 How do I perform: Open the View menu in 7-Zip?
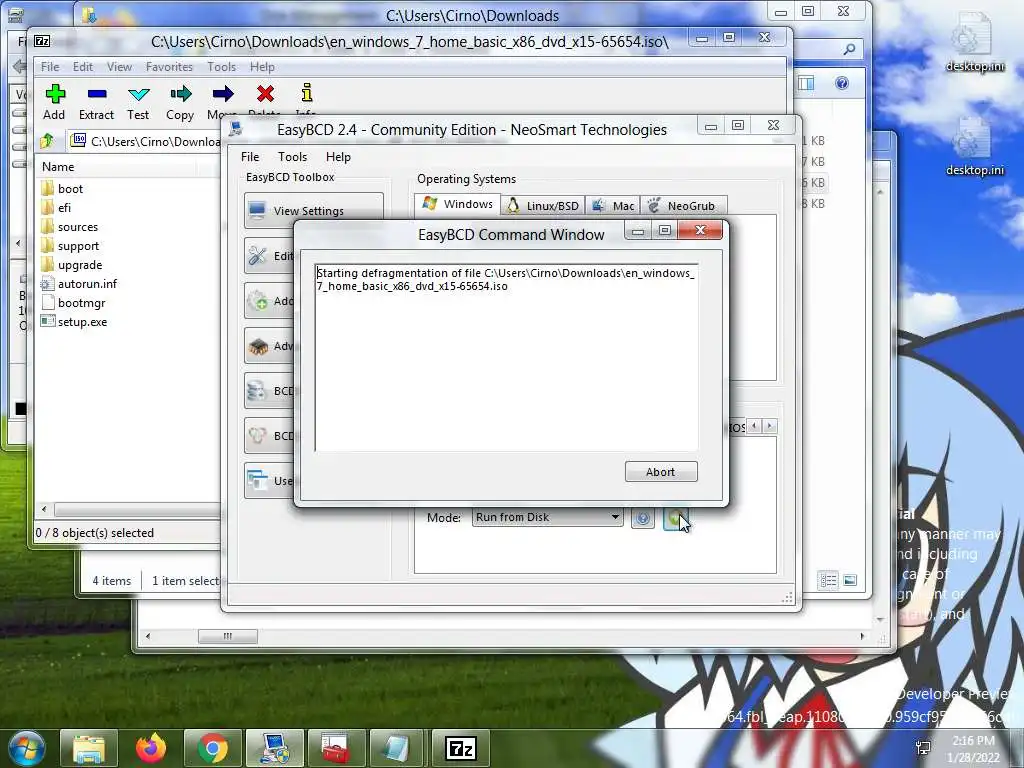point(119,67)
